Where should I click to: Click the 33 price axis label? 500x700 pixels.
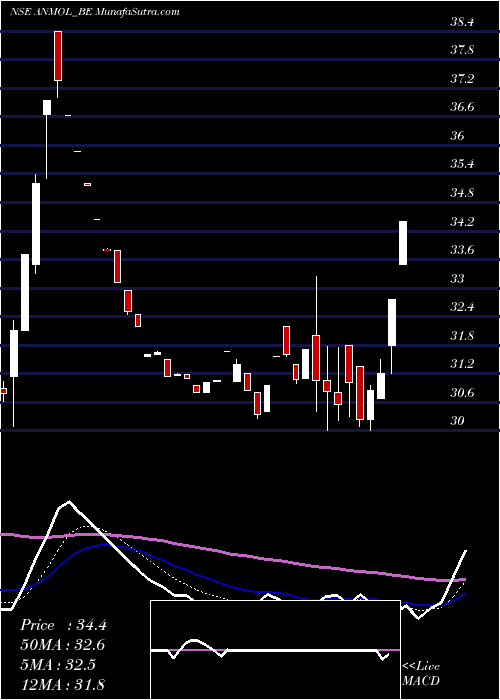tap(458, 279)
